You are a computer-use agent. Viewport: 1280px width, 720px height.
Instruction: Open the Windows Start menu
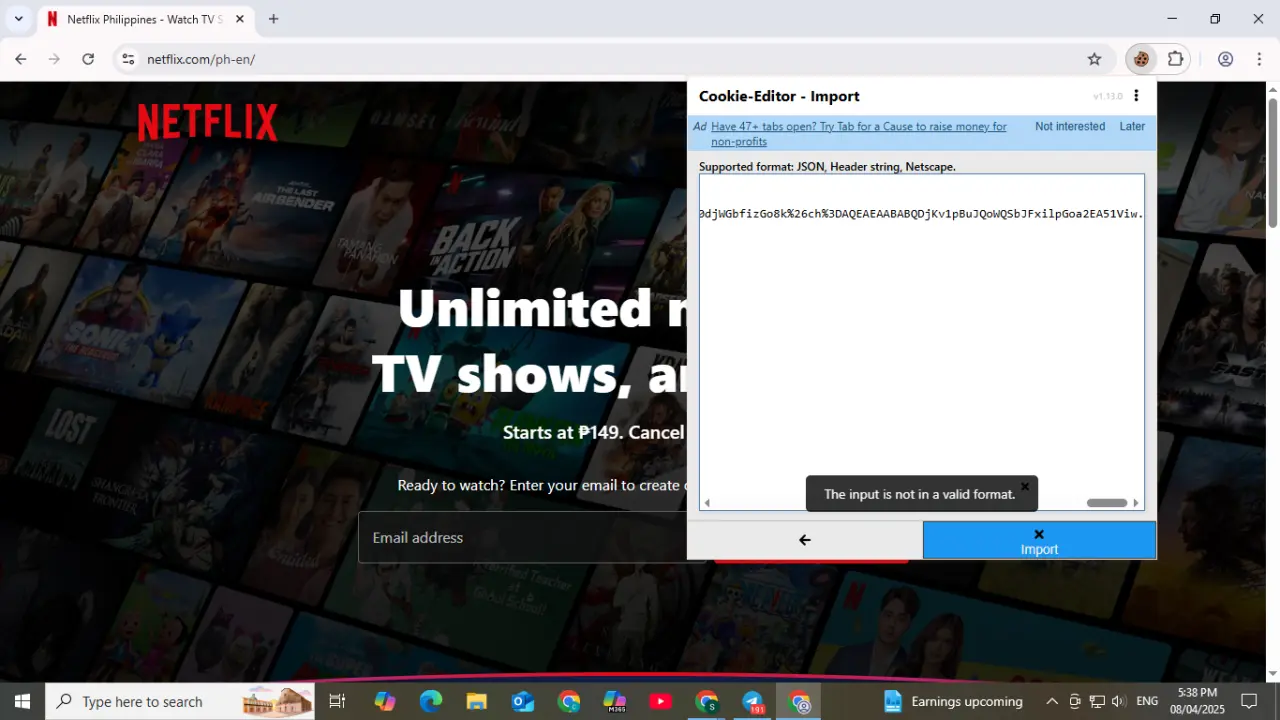22,701
